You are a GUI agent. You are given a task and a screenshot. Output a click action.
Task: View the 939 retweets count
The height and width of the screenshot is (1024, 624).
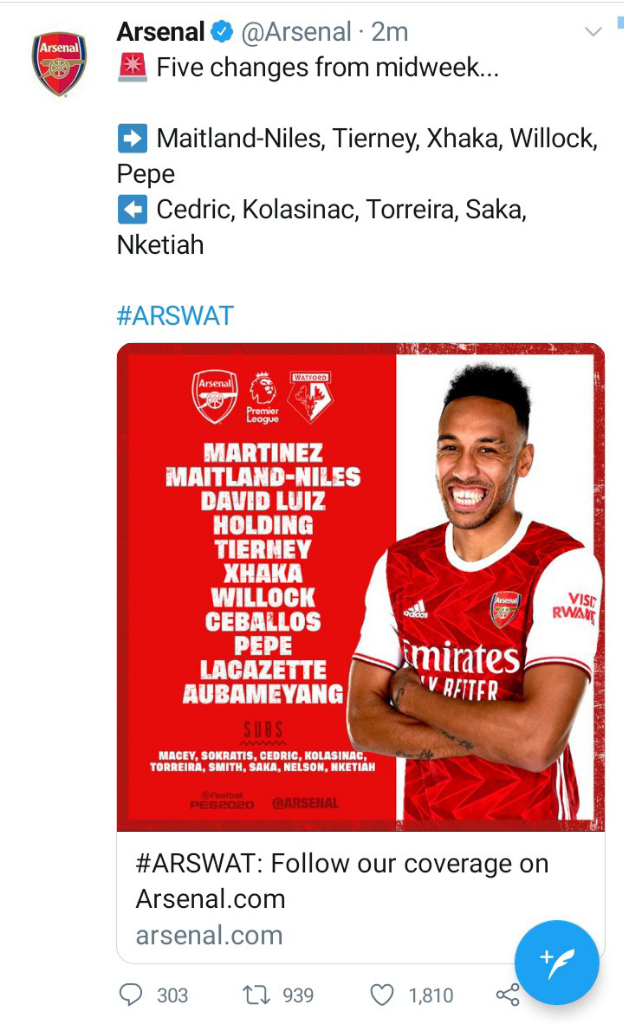click(x=298, y=995)
